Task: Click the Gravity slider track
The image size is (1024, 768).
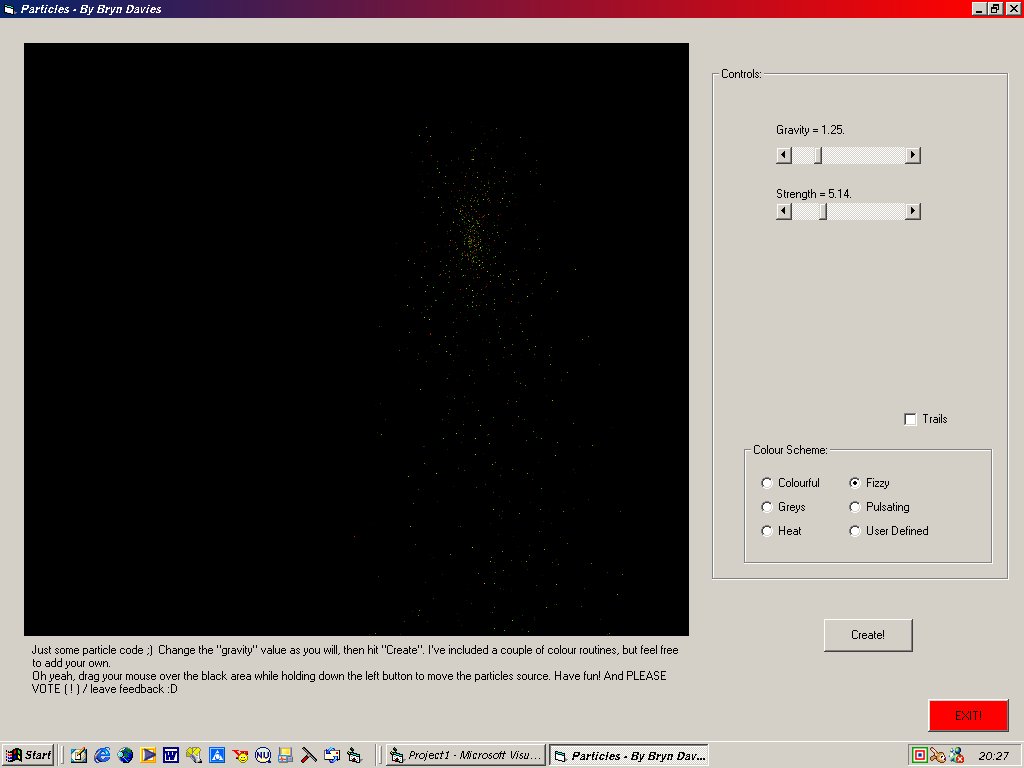Action: tap(865, 155)
